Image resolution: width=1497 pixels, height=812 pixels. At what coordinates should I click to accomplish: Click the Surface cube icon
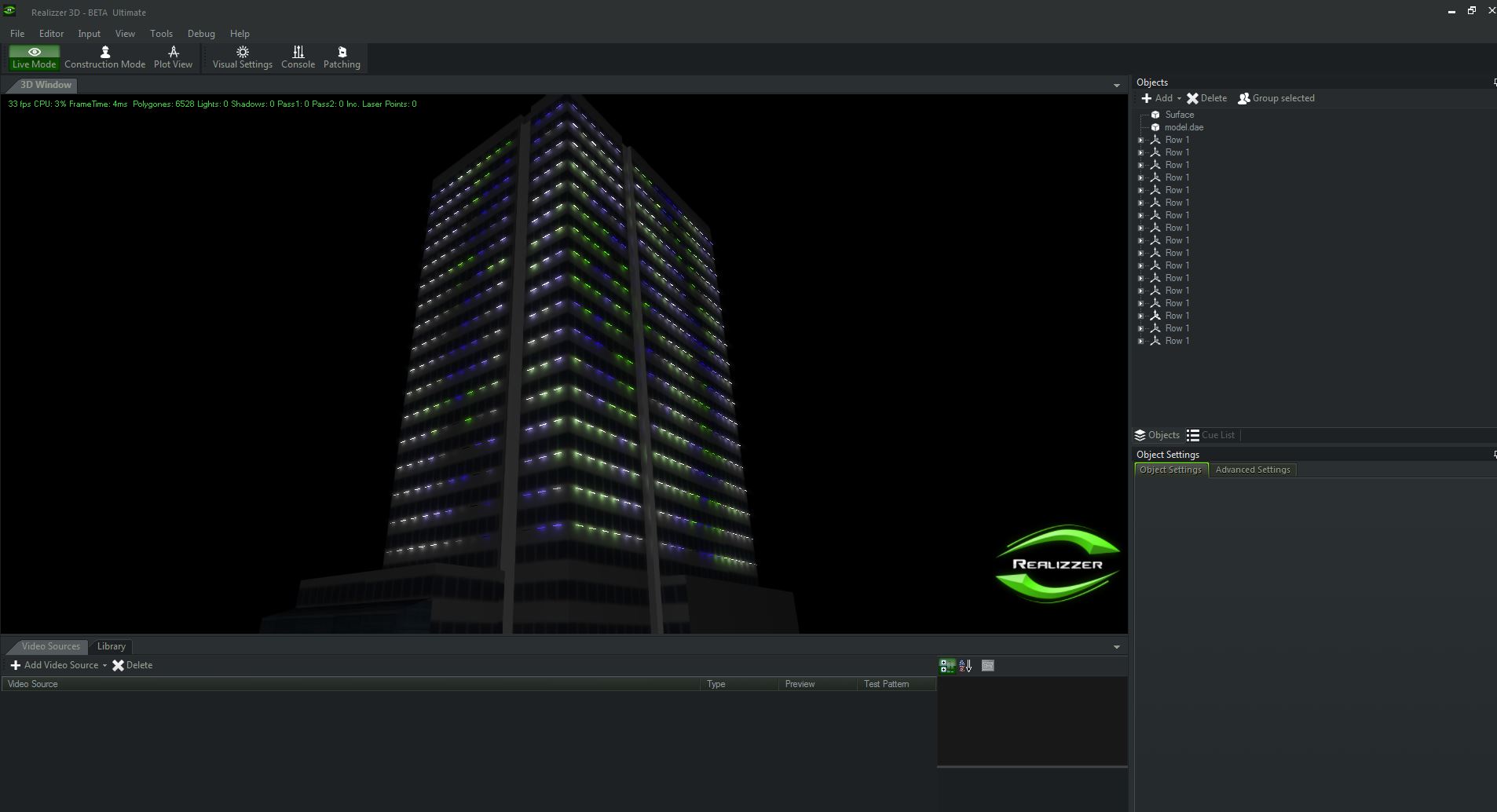pos(1155,115)
